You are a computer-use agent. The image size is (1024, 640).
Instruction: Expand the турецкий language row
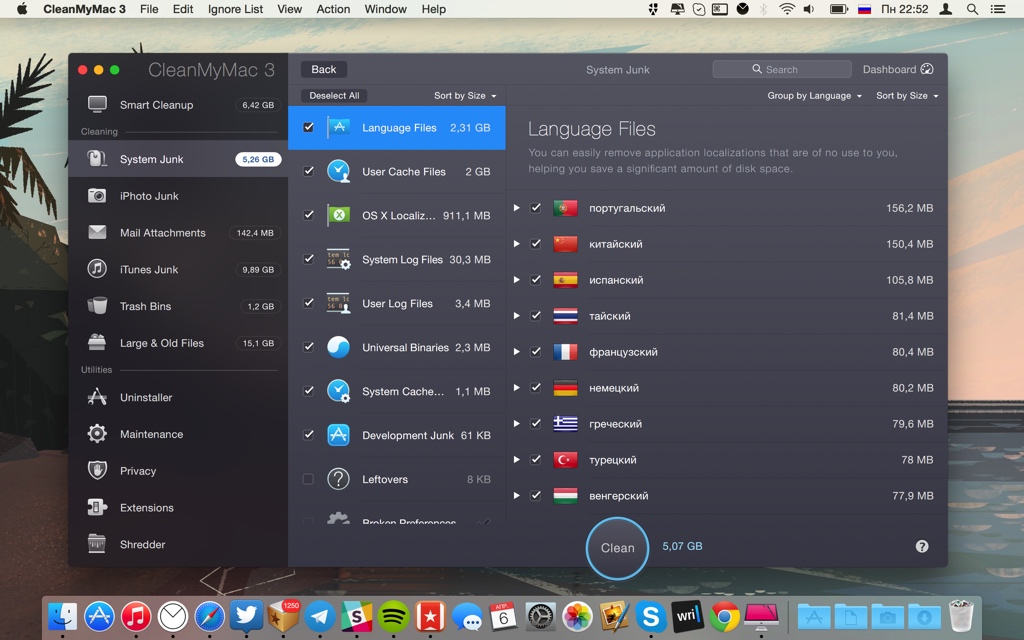516,459
